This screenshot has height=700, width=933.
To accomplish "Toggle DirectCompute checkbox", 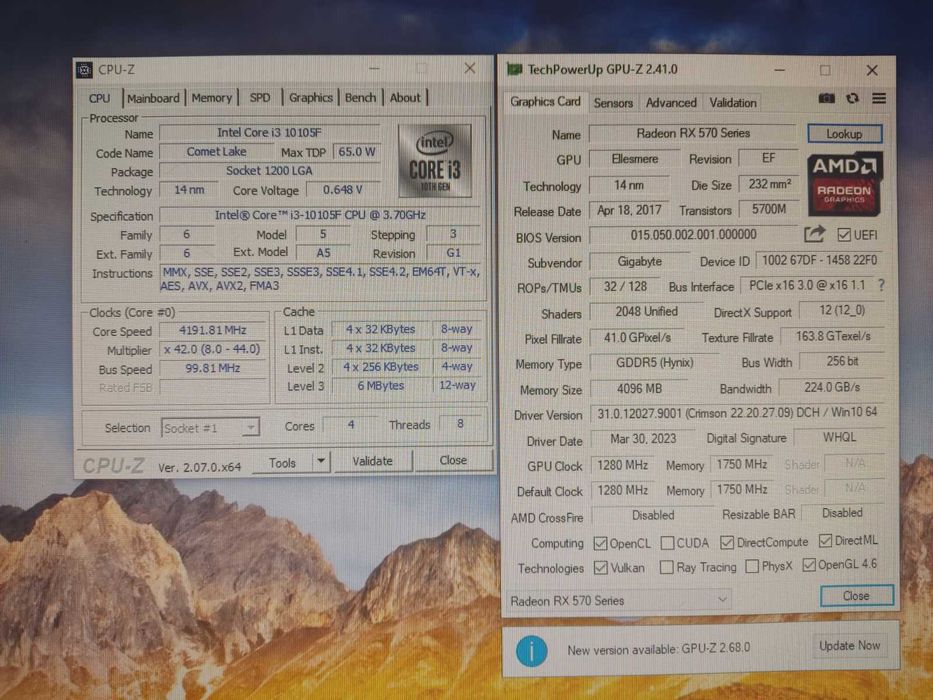I will coord(727,542).
